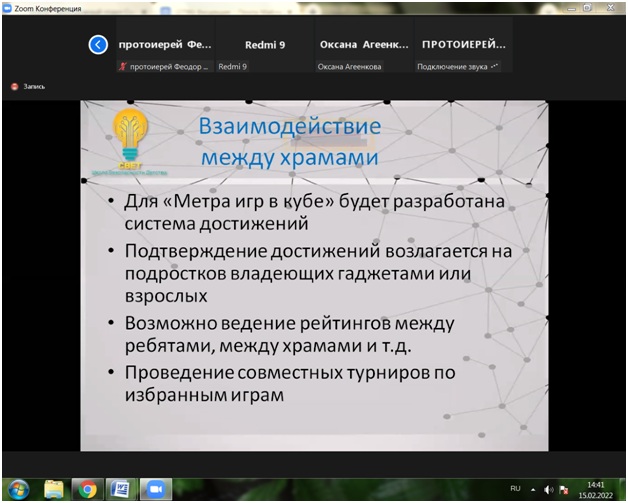The width and height of the screenshot is (628, 503).
Task: Click the Windows Start button
Action: [18, 489]
